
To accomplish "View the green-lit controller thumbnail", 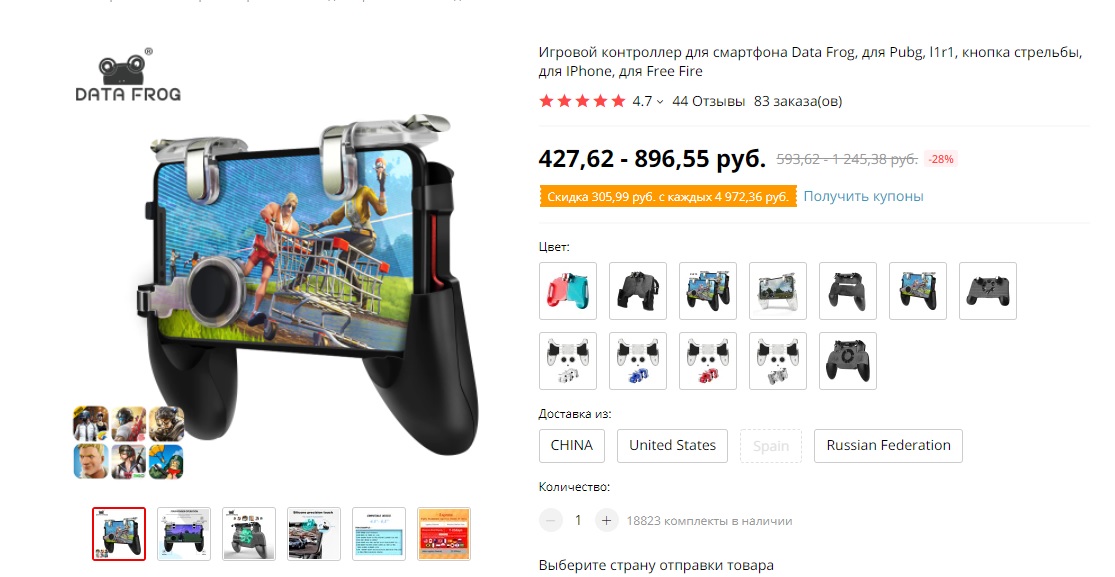I will click(249, 534).
